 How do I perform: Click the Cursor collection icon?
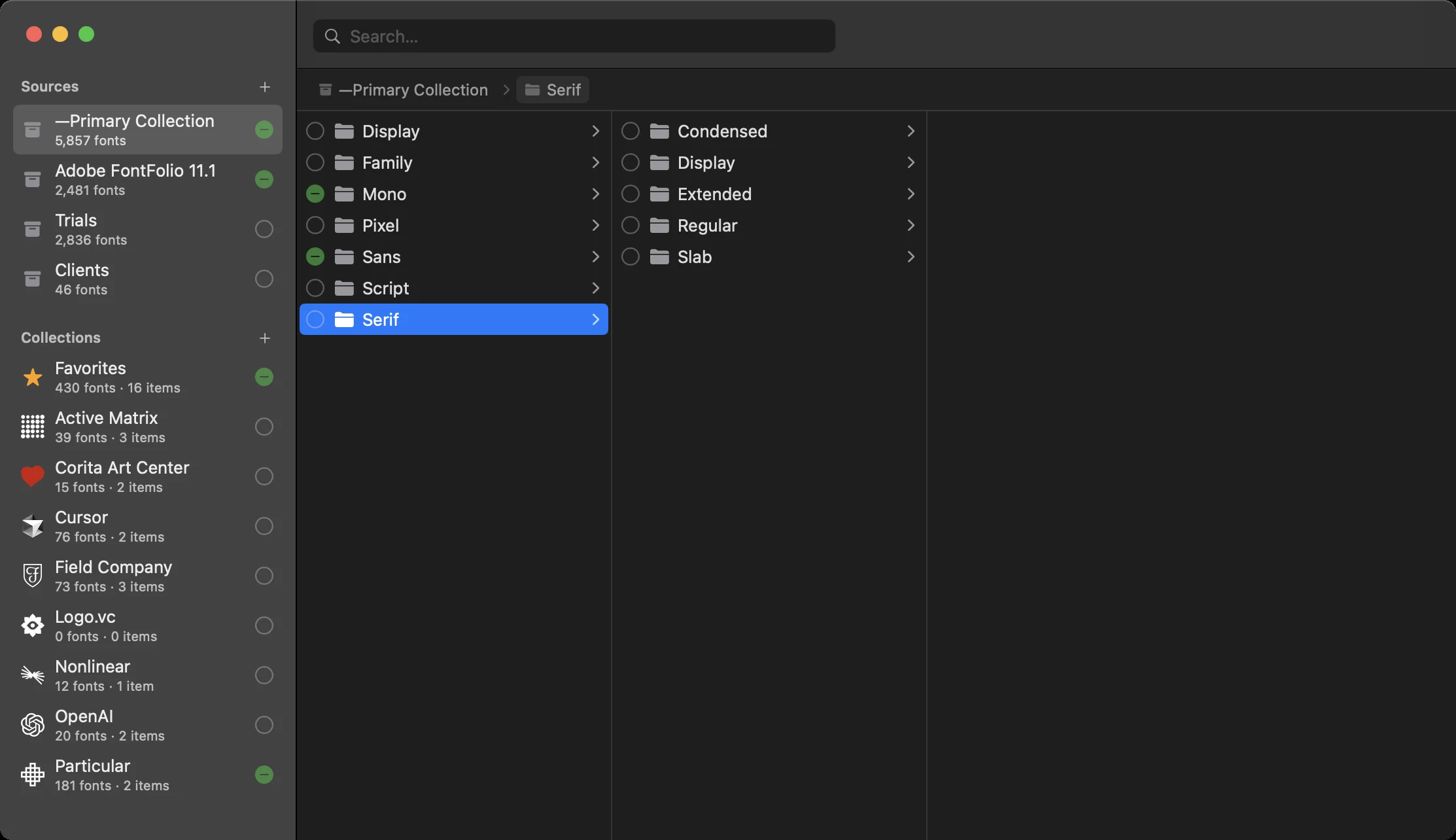(33, 526)
